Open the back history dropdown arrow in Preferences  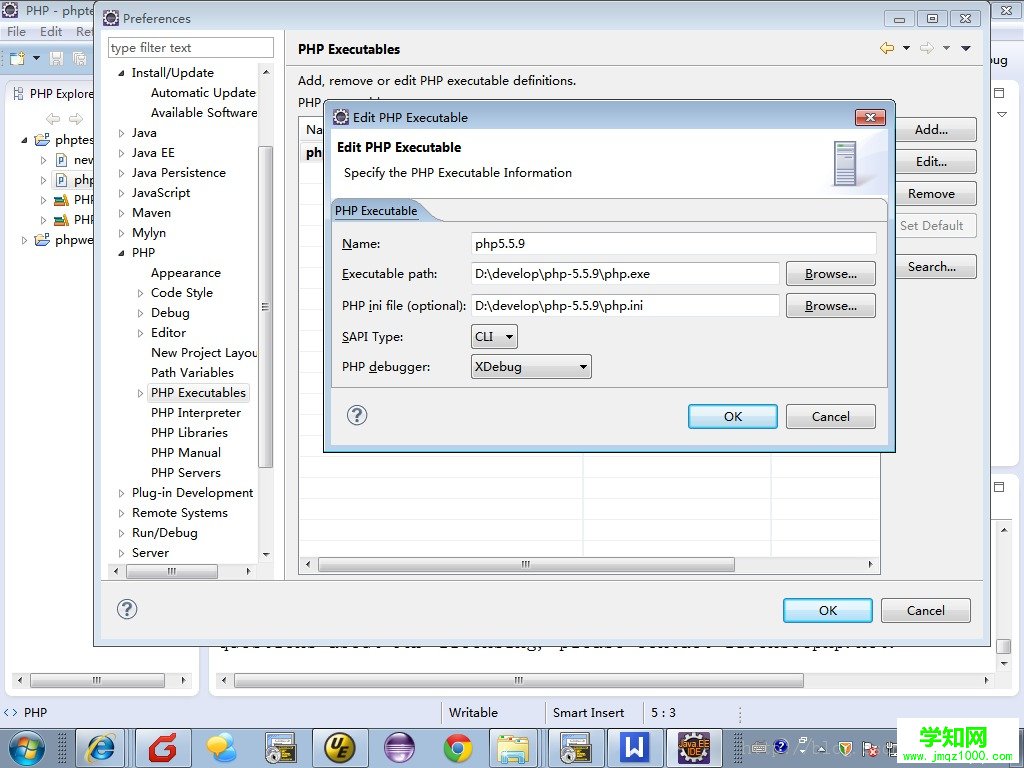[x=906, y=48]
